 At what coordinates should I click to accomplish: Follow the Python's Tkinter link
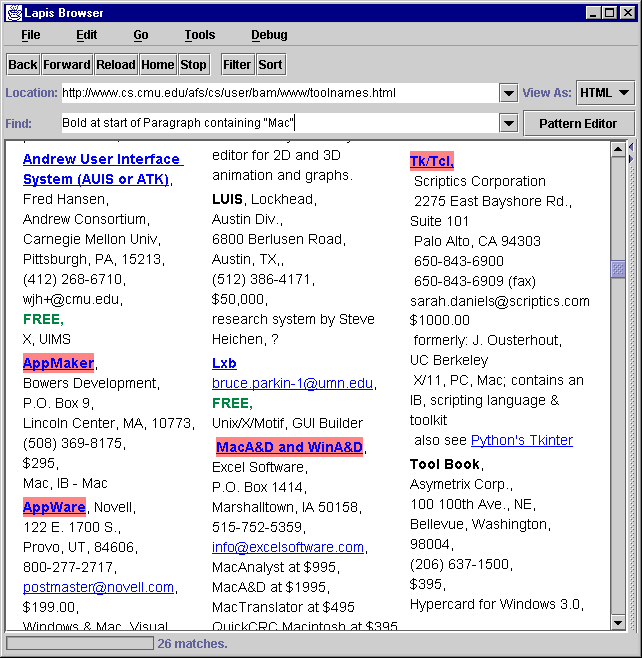[521, 440]
